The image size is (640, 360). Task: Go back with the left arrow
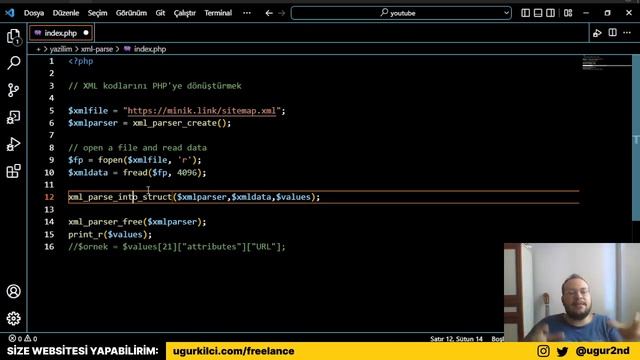269,13
